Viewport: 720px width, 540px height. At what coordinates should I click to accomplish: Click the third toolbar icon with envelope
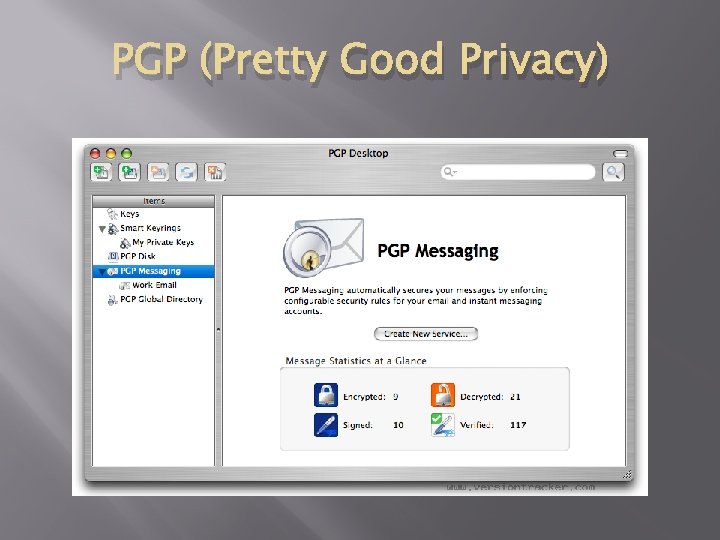point(158,172)
